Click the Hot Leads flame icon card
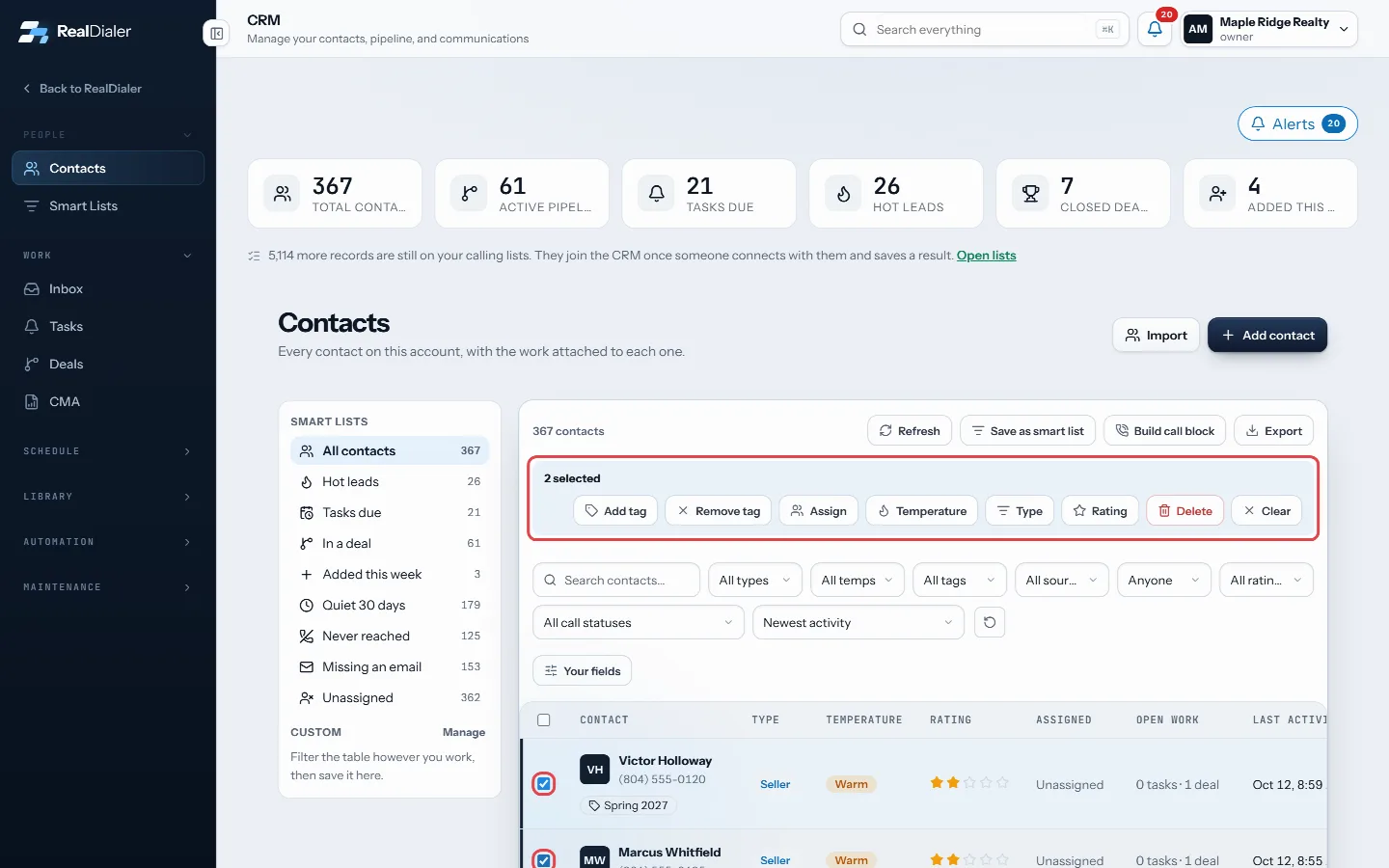This screenshot has height=868, width=1389. point(896,194)
